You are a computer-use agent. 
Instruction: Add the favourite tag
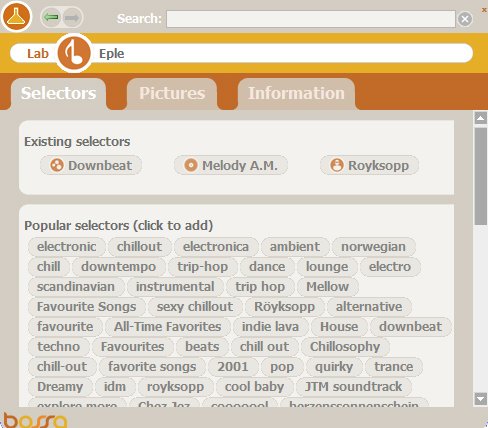coord(65,327)
